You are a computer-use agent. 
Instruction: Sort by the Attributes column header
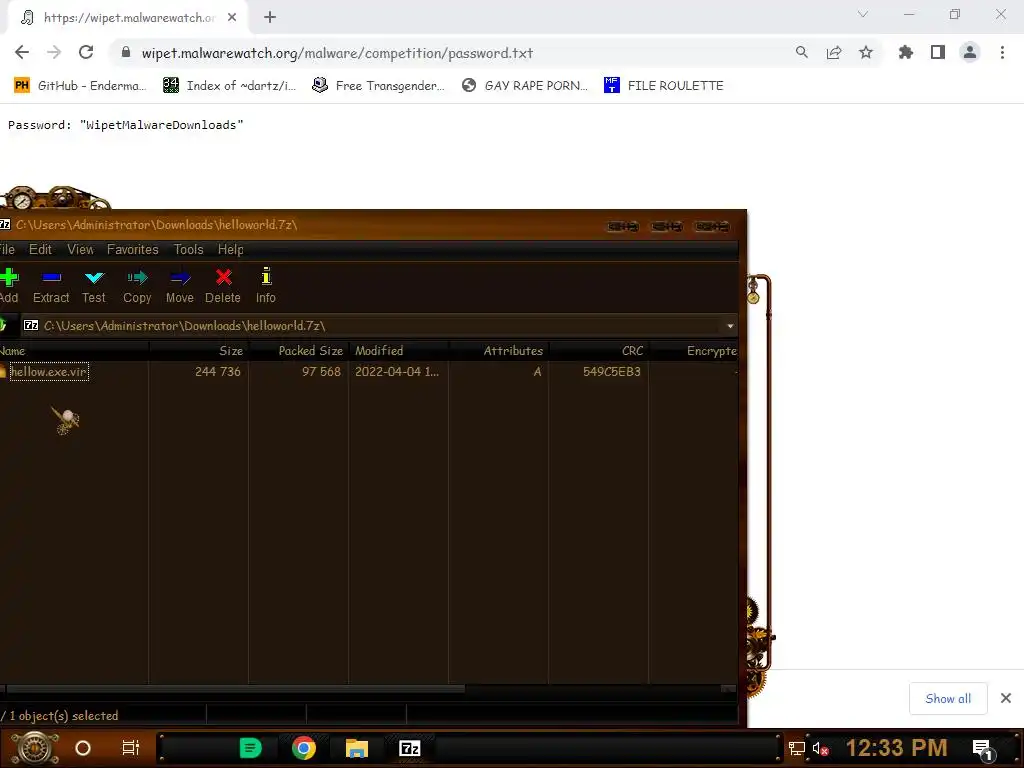tap(498, 351)
